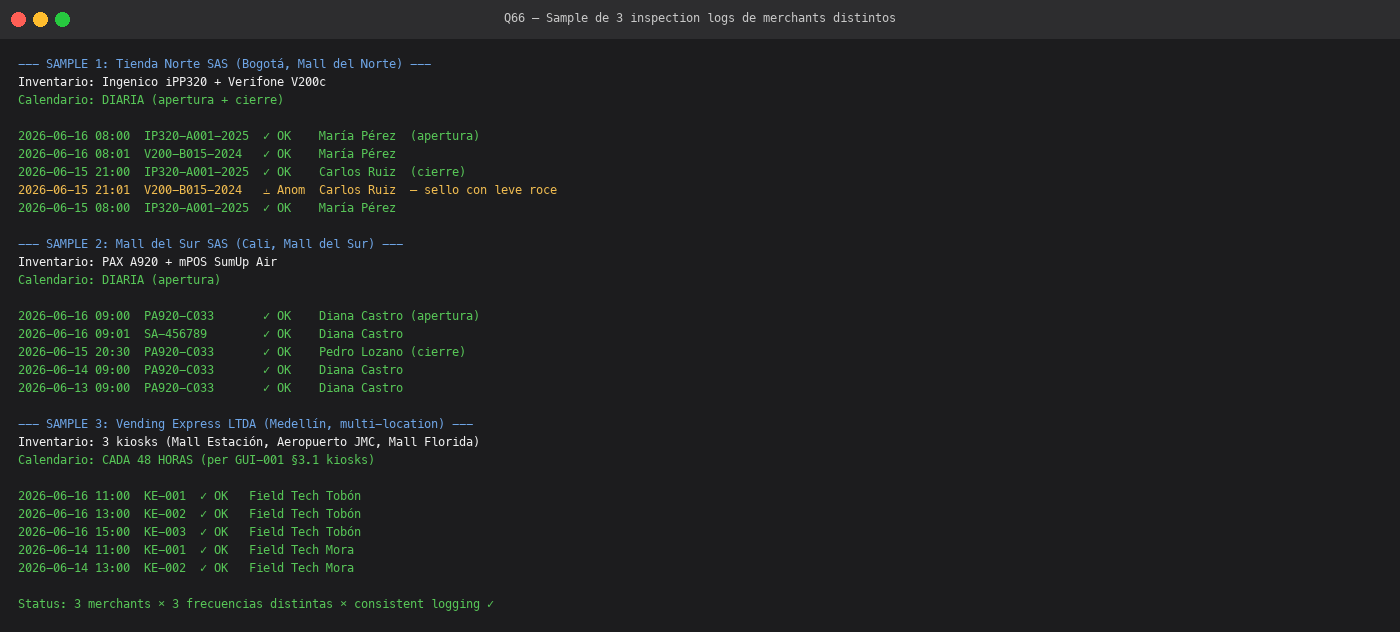Click the 'Anom' status on the V200-B015-2024 row
The width and height of the screenshot is (1400, 632).
click(291, 190)
